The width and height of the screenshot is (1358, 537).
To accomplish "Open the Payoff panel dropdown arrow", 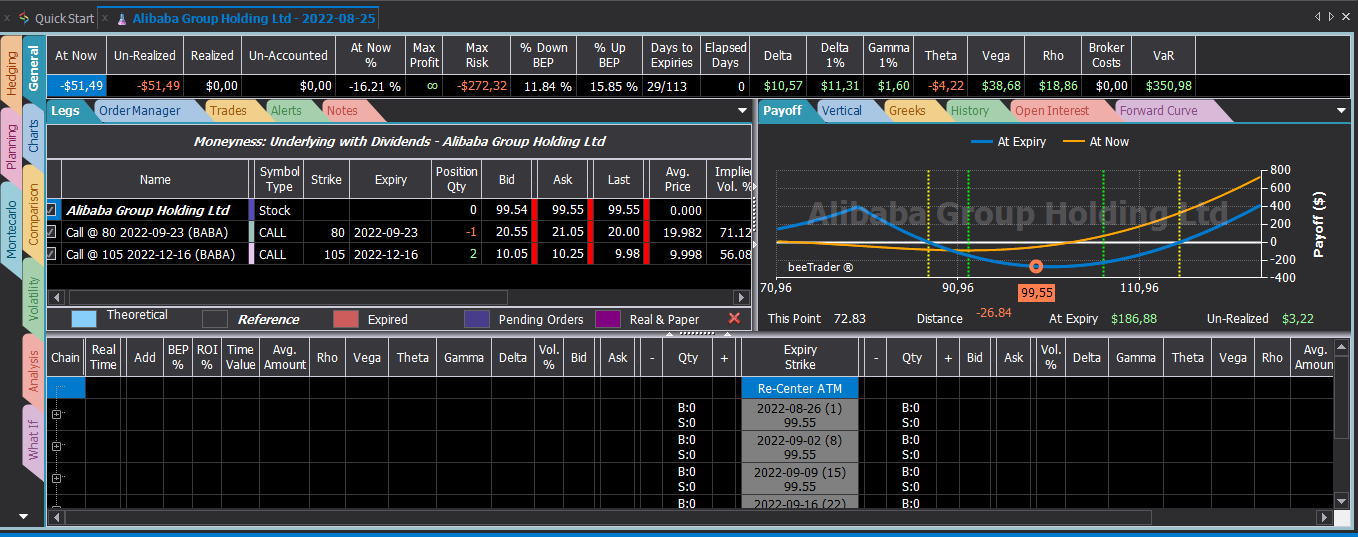I will [1341, 111].
